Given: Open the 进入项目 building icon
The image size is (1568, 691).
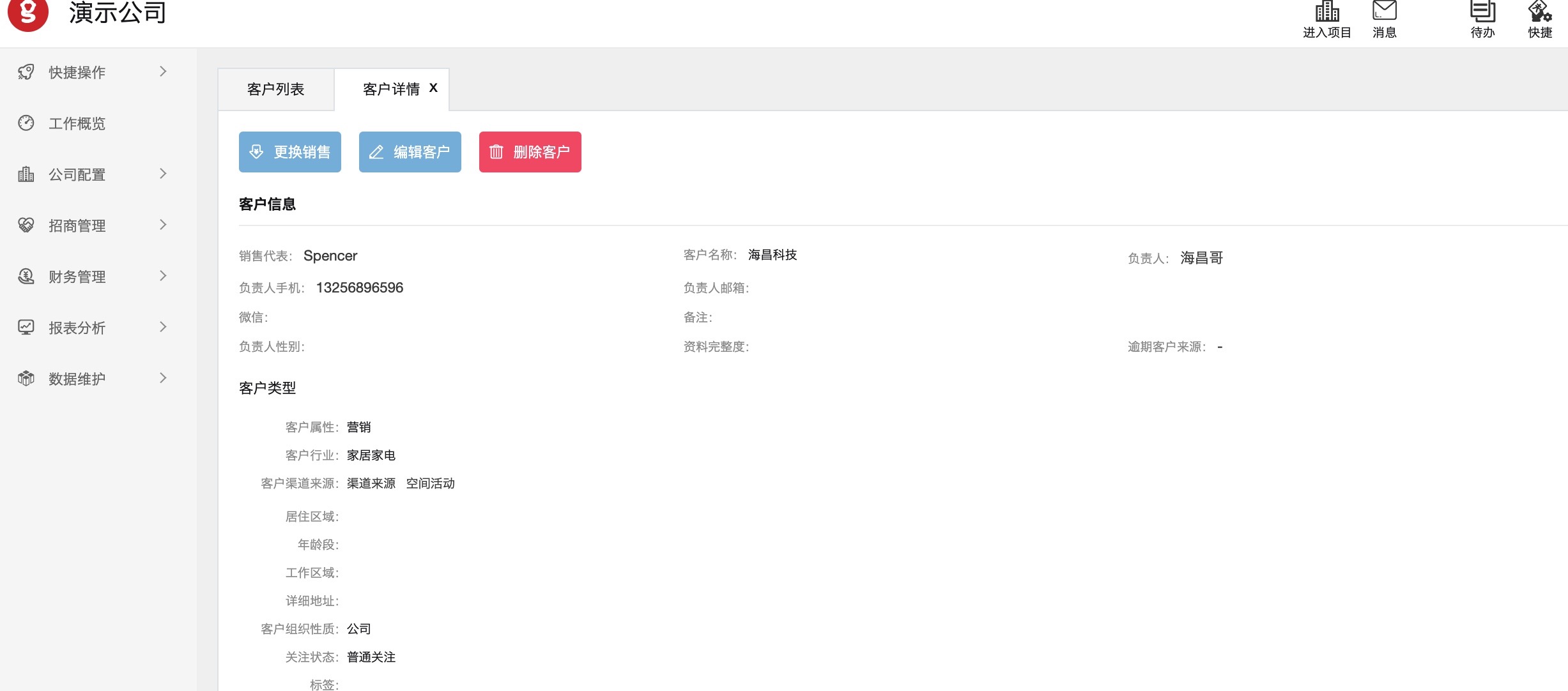Looking at the screenshot, I should pyautogui.click(x=1326, y=11).
